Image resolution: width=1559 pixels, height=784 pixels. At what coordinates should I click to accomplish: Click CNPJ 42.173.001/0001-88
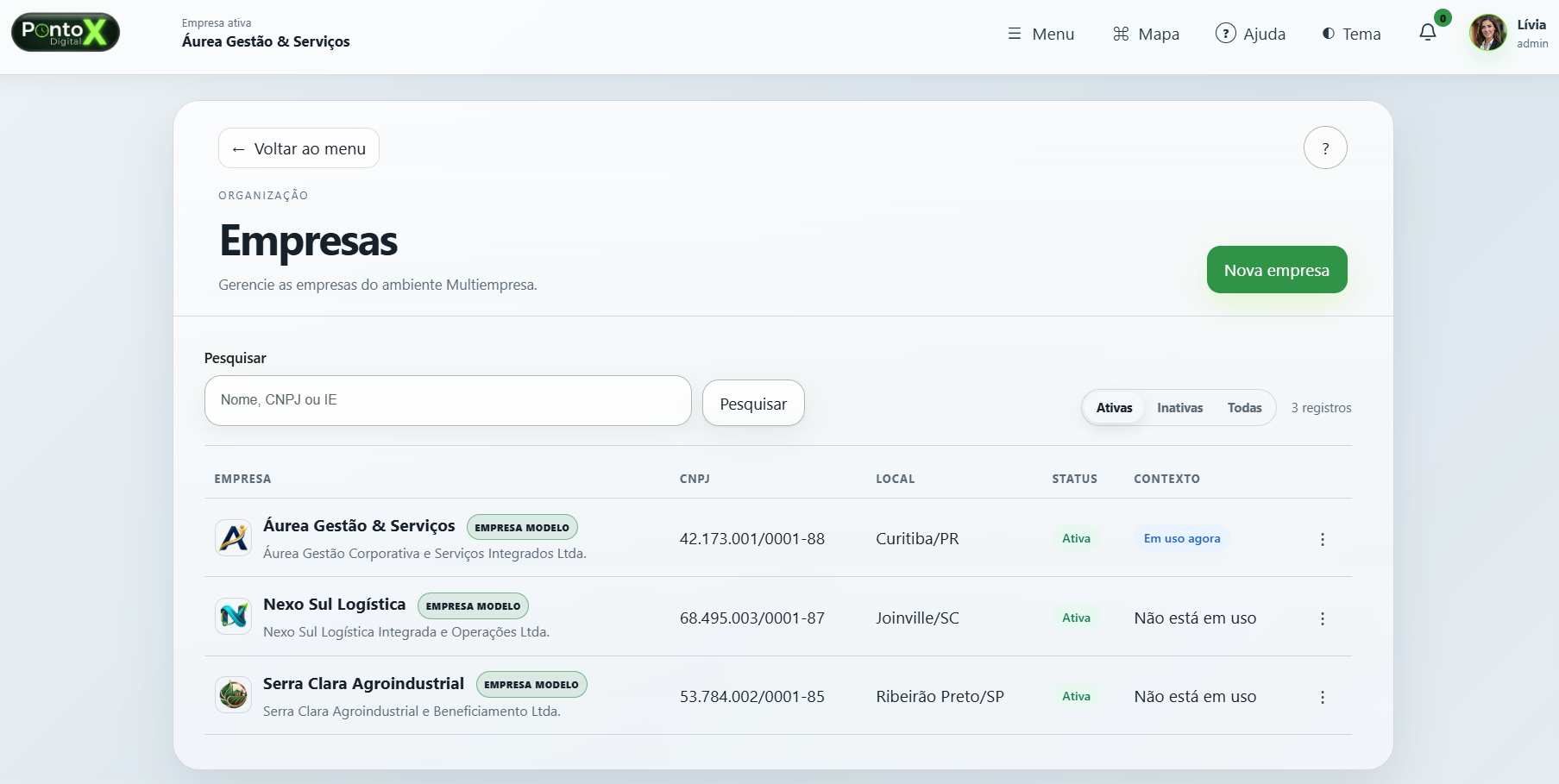pyautogui.click(x=752, y=539)
